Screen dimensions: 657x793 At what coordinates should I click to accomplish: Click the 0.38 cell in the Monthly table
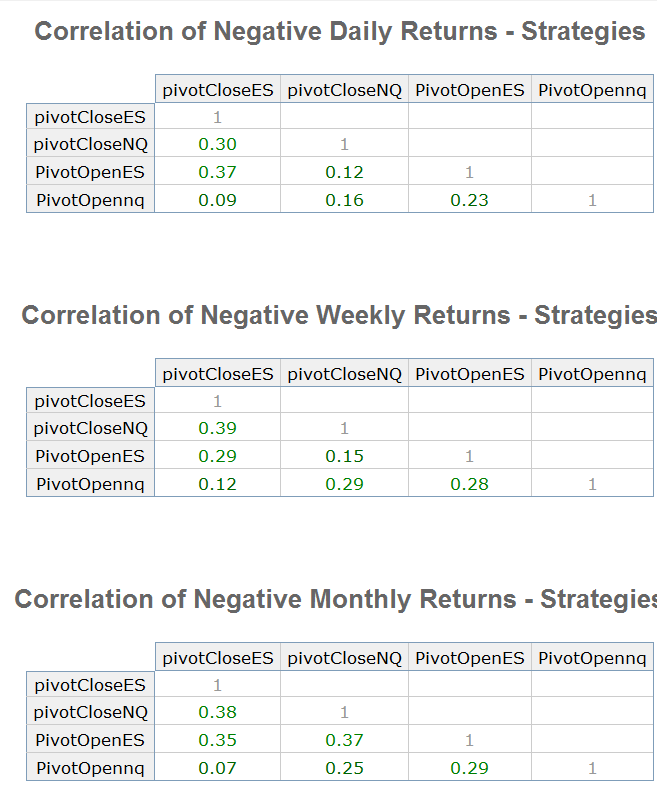click(217, 713)
